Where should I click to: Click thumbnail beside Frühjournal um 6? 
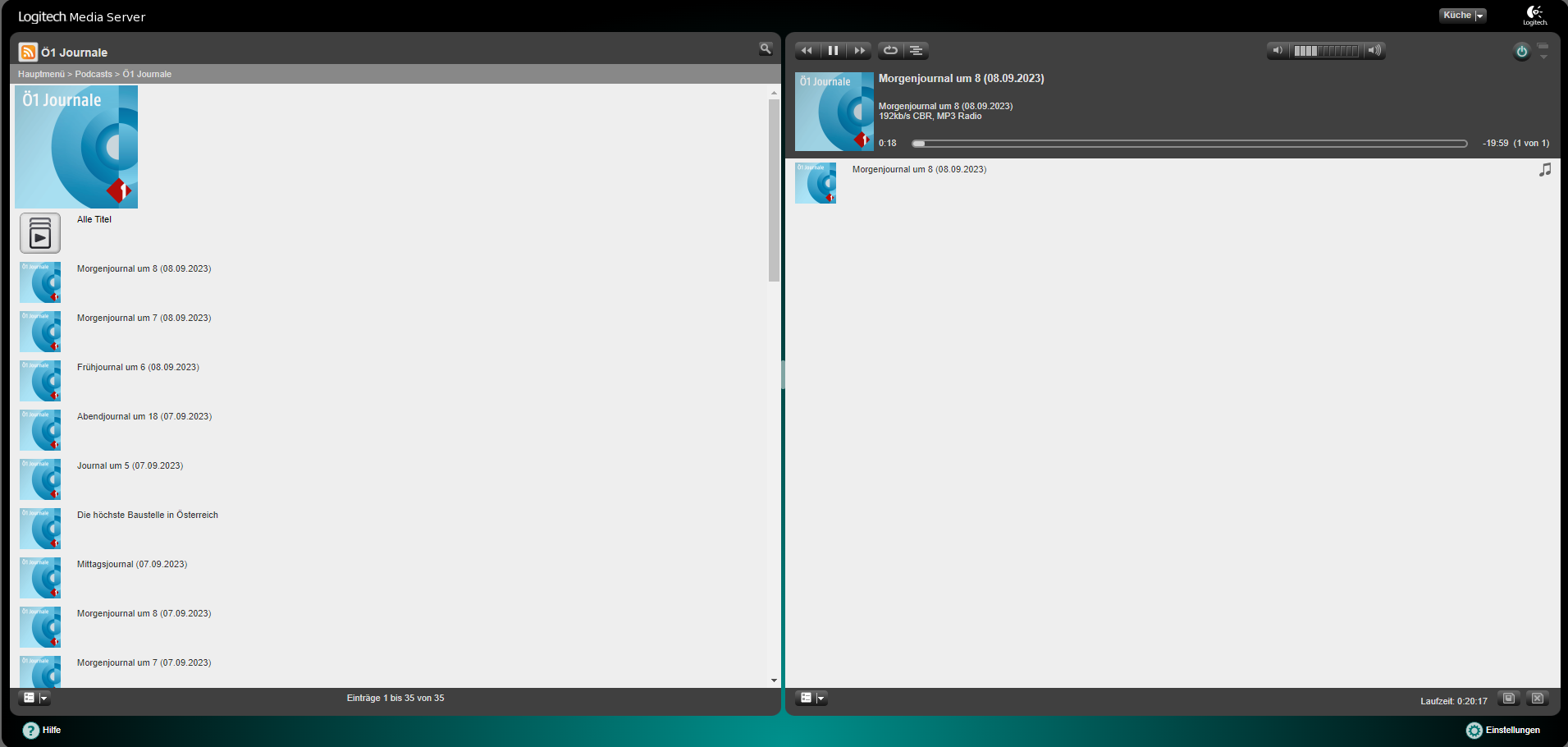(x=40, y=381)
